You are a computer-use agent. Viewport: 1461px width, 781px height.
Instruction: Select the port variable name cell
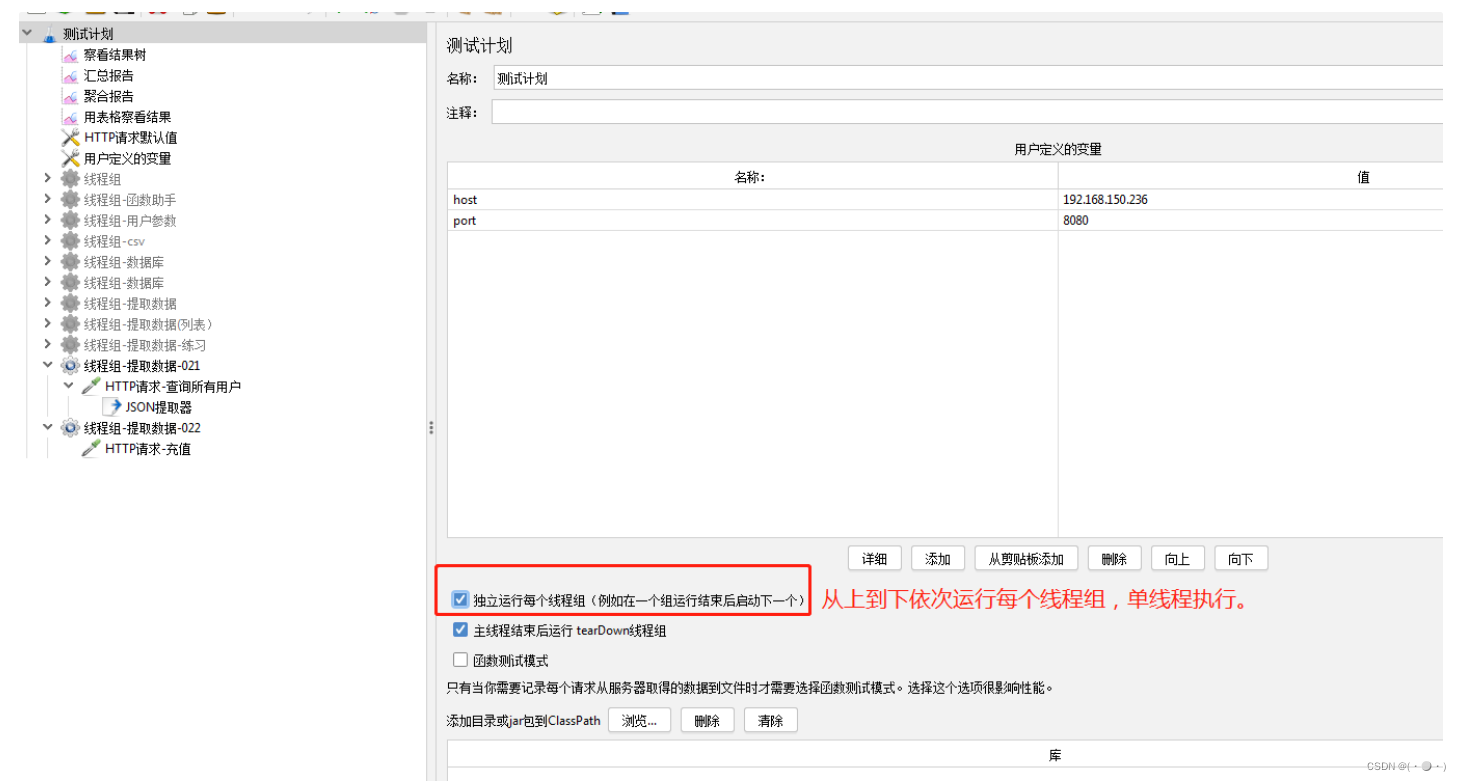pos(753,220)
